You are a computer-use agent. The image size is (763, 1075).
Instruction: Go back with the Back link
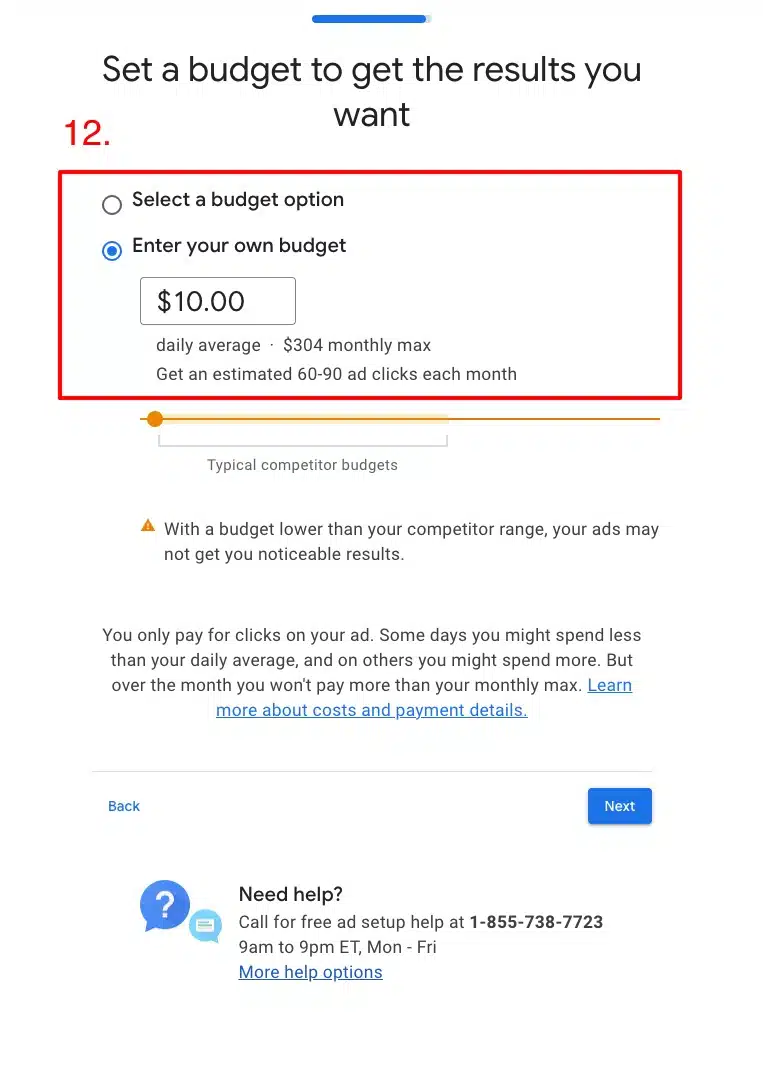tap(123, 806)
